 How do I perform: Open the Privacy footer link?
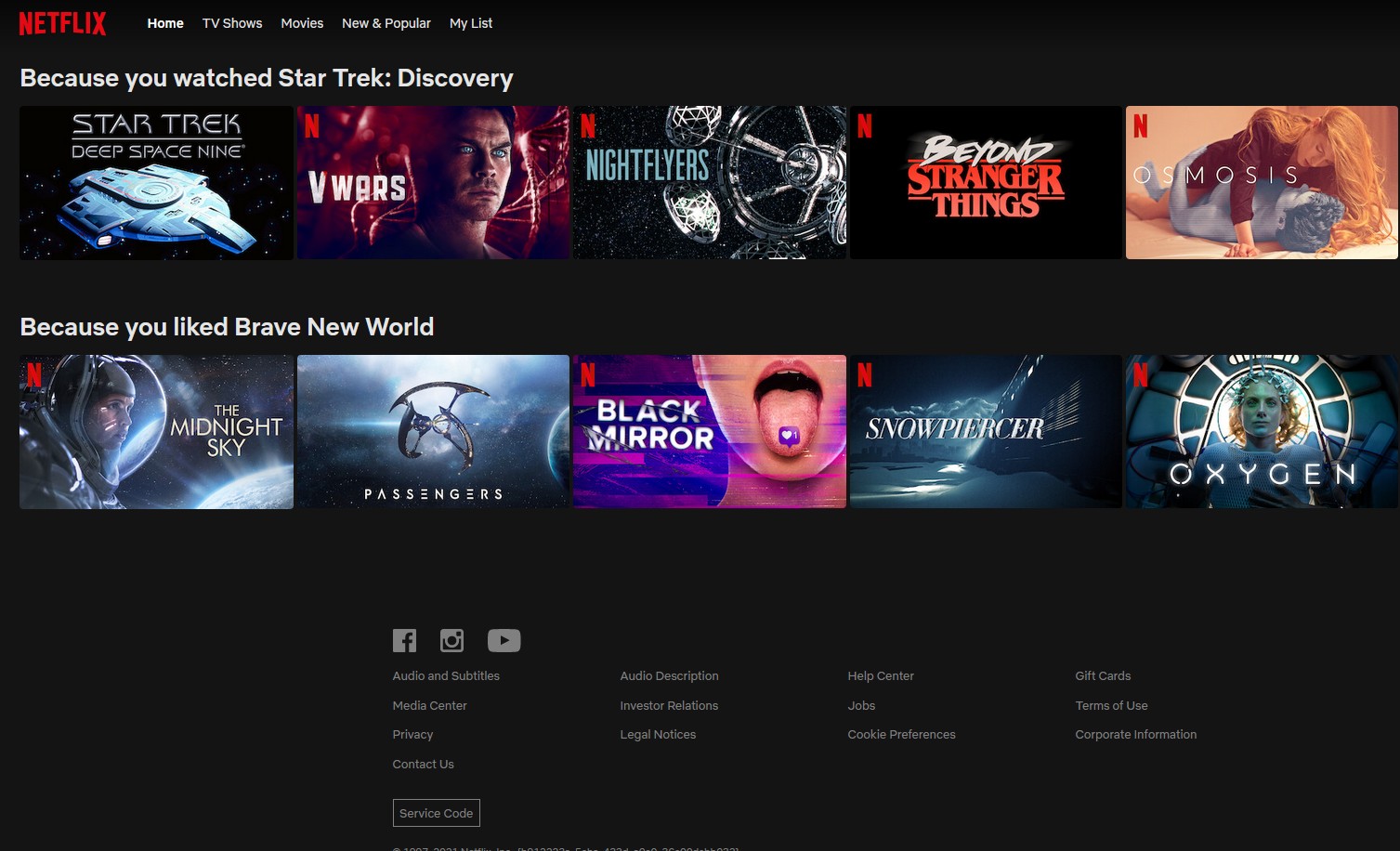[412, 734]
